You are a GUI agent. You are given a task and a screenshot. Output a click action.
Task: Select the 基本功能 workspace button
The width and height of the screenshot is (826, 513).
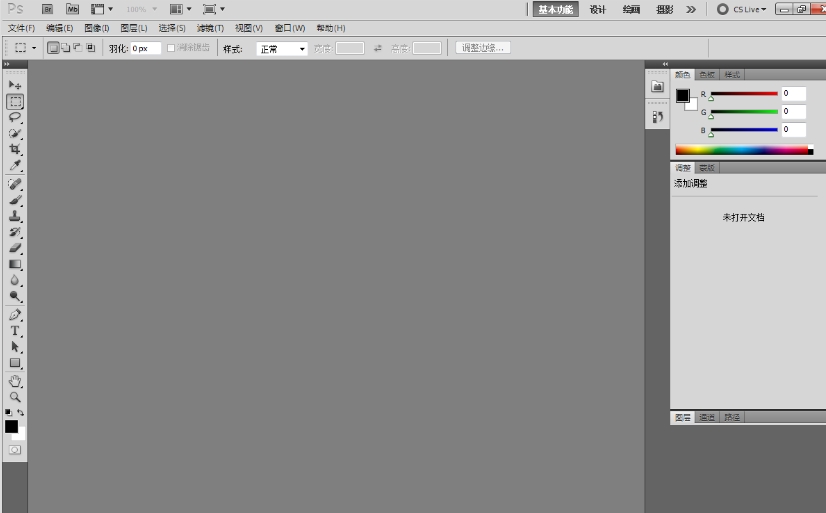pos(555,9)
